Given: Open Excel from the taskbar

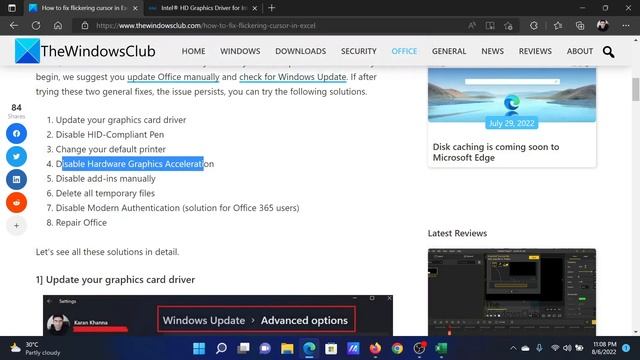Looking at the screenshot, I should (441, 348).
